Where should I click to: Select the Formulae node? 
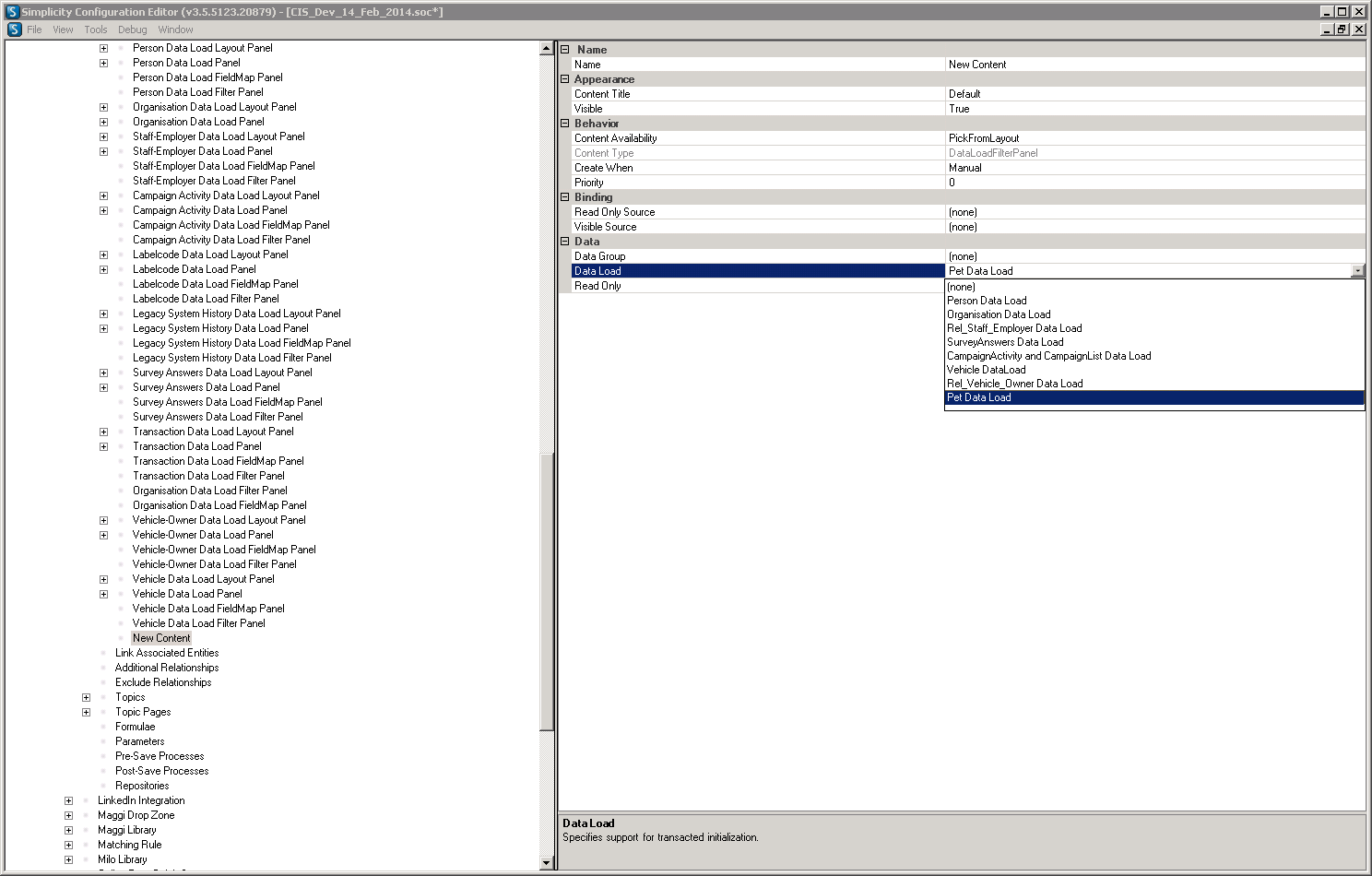135,727
